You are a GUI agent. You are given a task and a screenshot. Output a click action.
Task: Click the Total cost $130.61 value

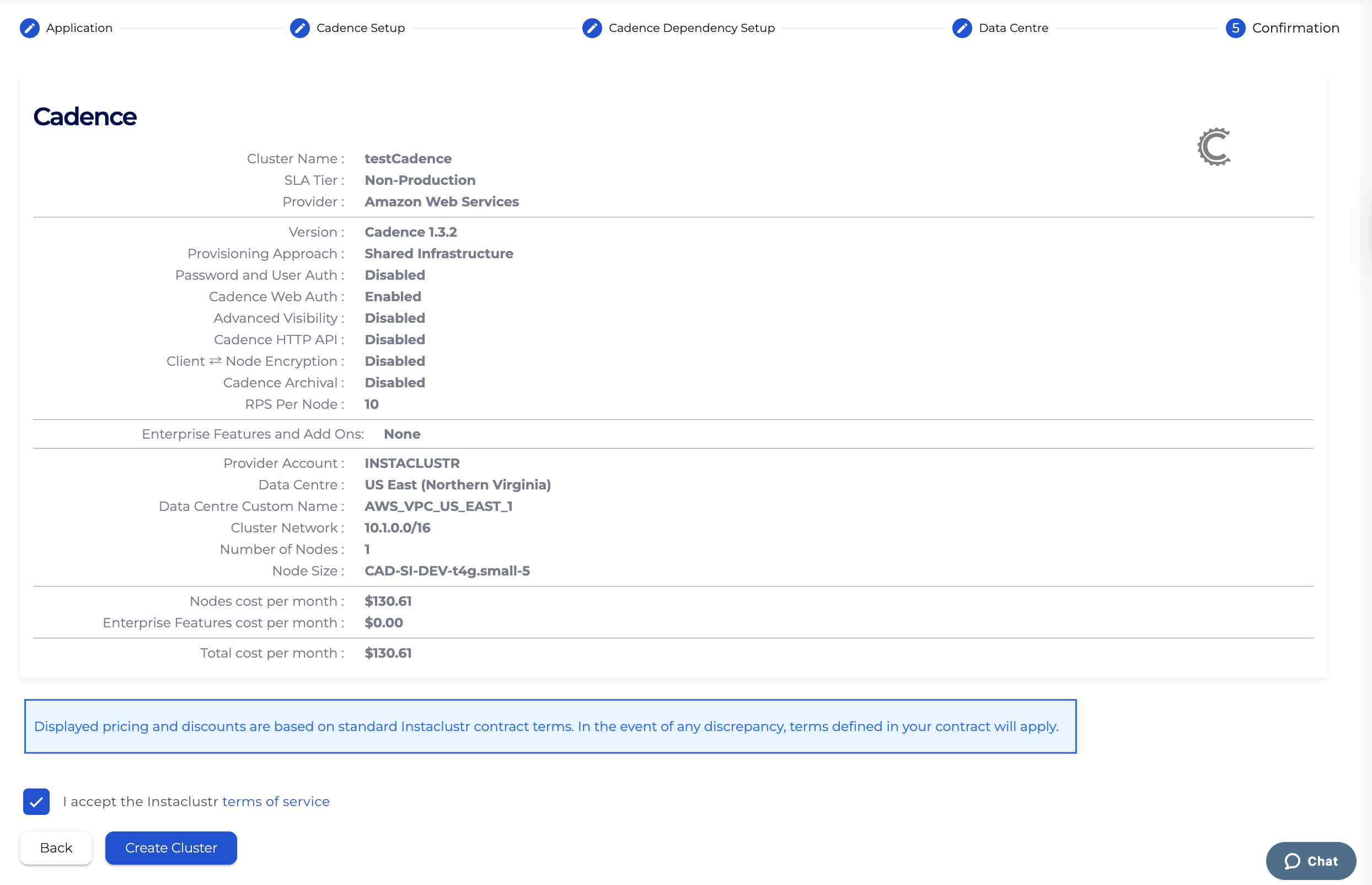388,653
